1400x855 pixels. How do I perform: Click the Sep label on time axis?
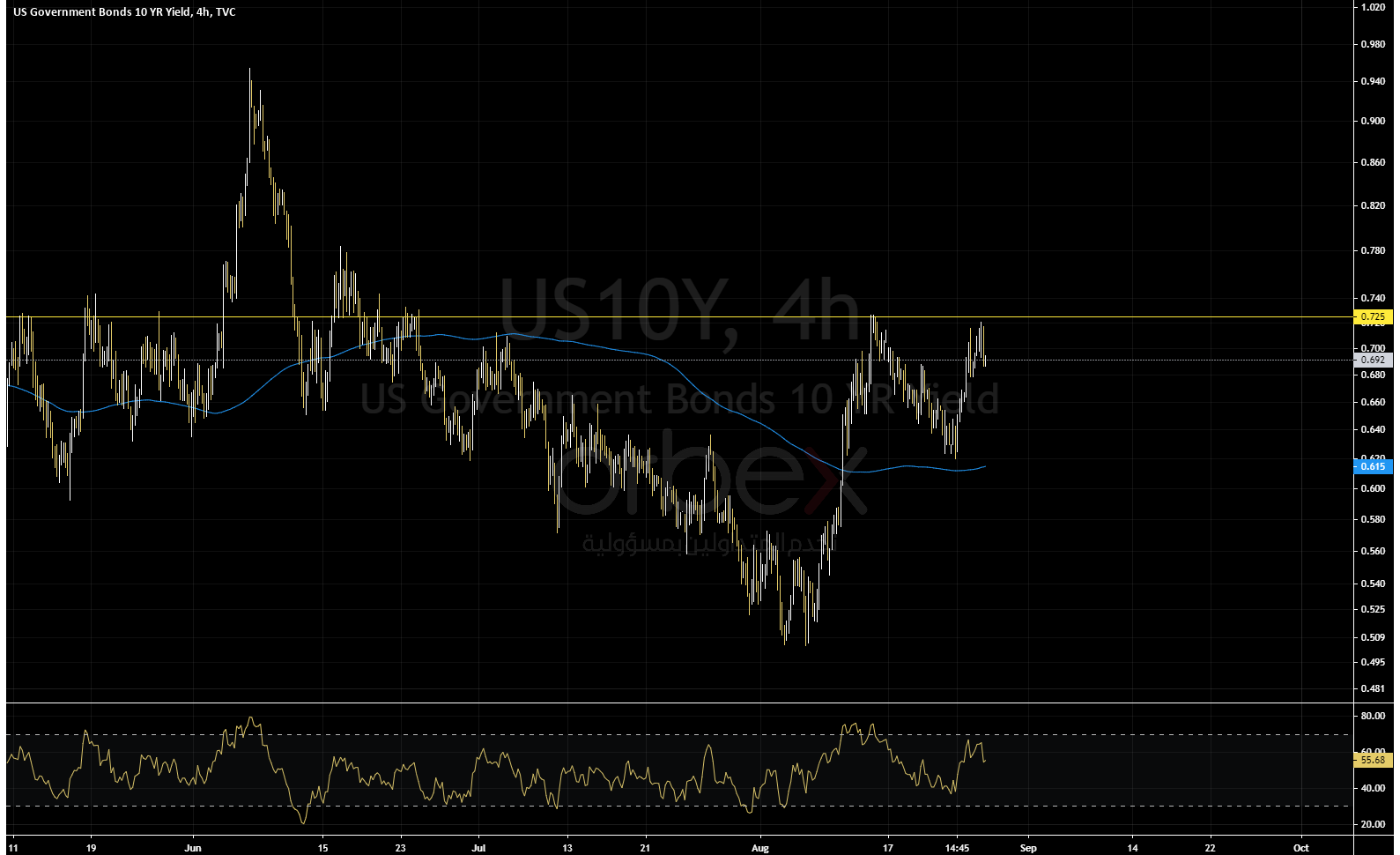tap(1027, 848)
